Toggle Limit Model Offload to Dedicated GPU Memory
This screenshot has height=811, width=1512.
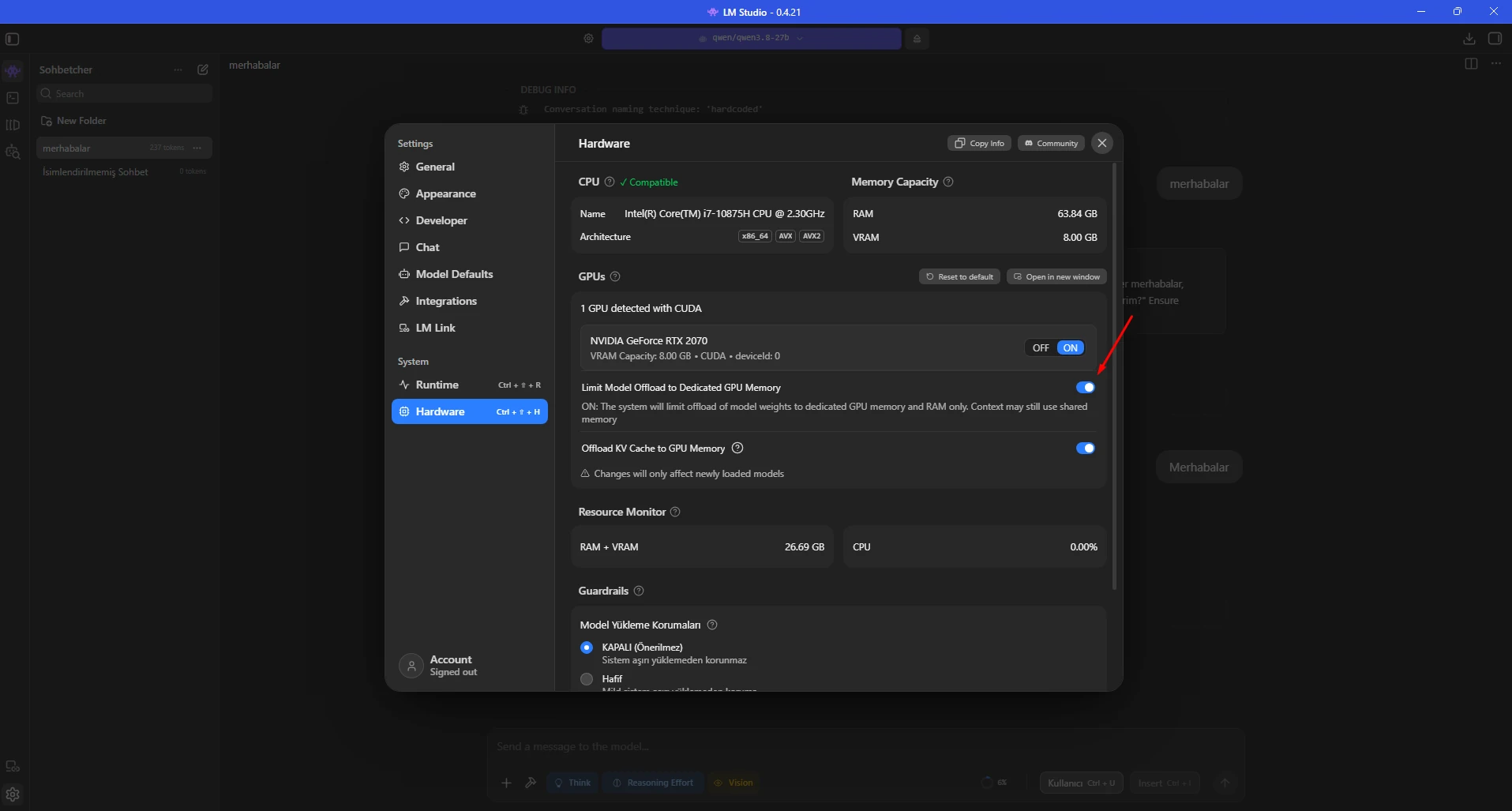[x=1085, y=387]
